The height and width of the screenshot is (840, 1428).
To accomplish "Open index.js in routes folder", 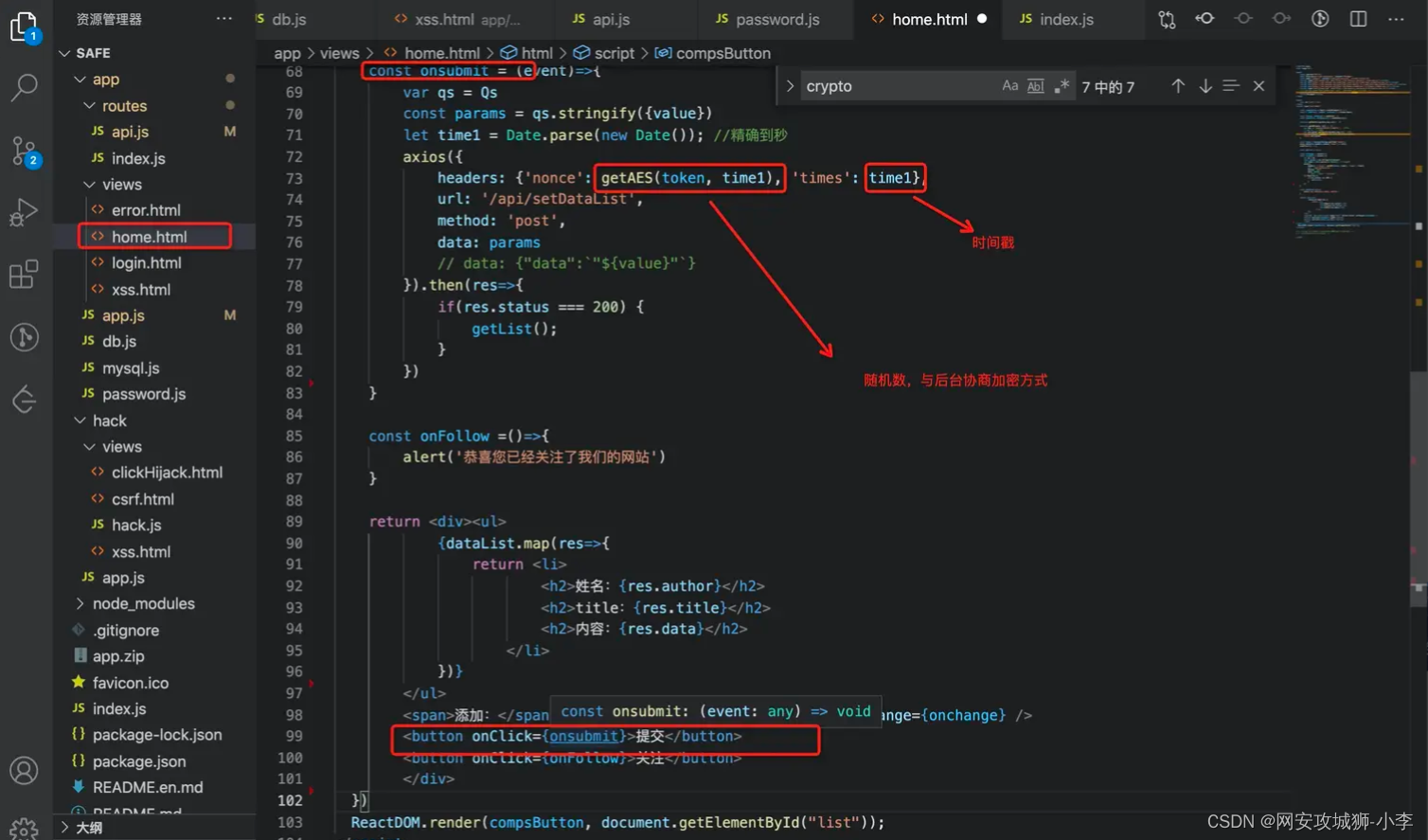I will (x=138, y=158).
